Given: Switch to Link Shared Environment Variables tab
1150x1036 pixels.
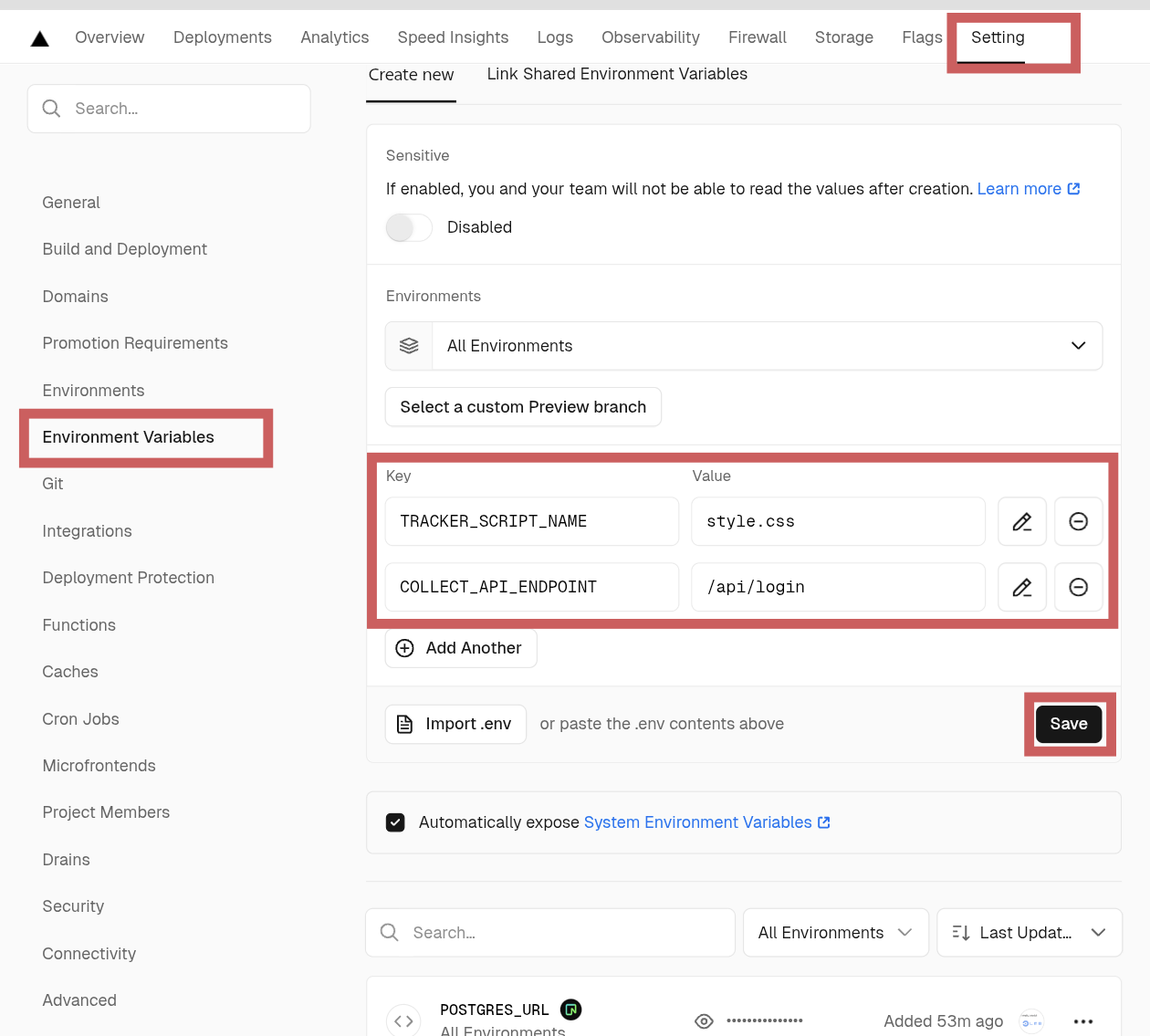Looking at the screenshot, I should (x=617, y=75).
